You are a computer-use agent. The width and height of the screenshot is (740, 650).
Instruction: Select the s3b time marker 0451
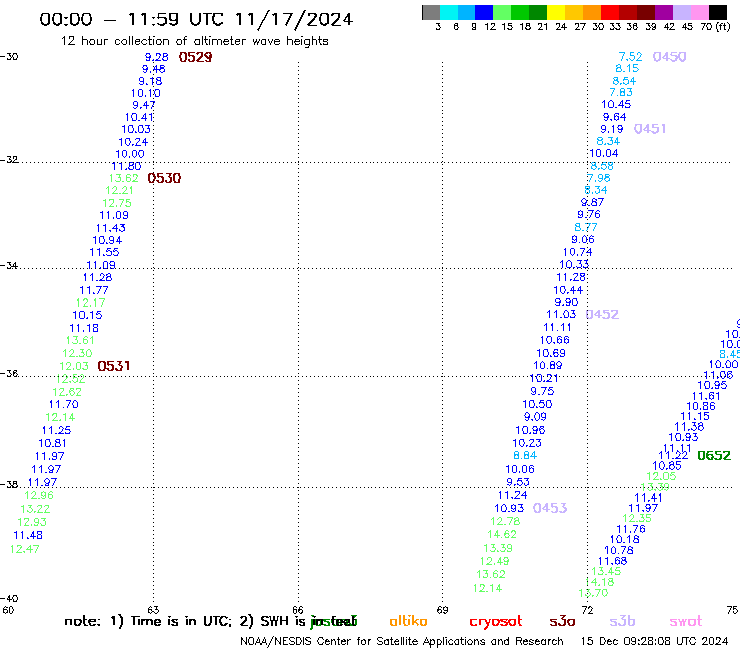tap(650, 128)
